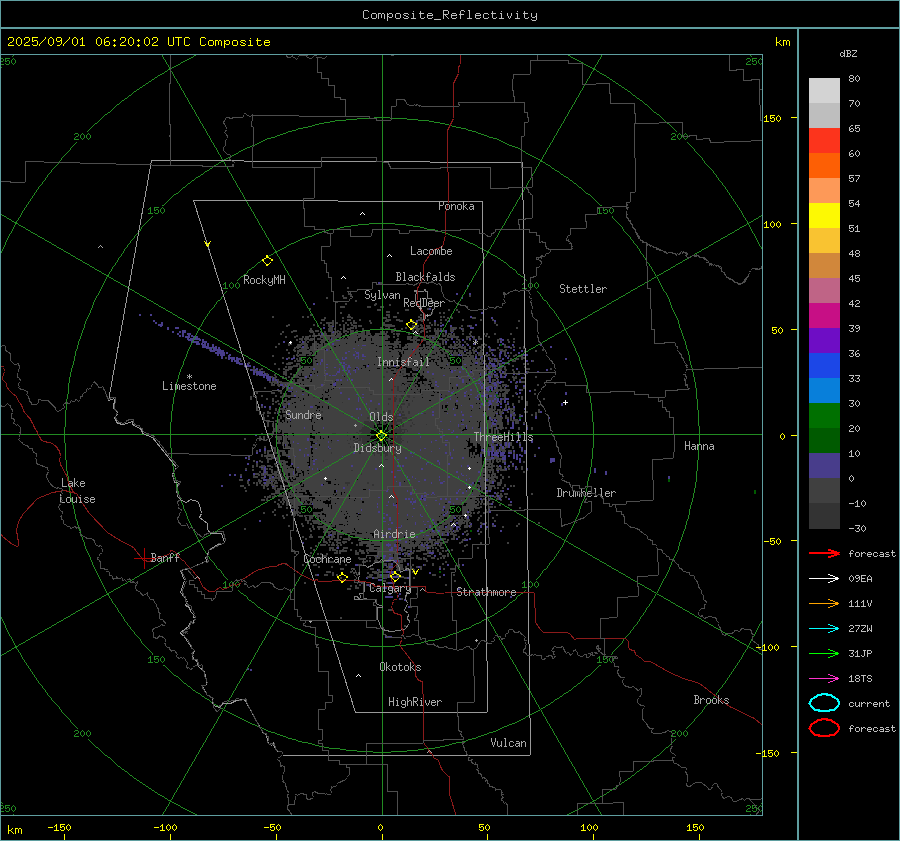Pick the blue swatch between 36 and 33
The image size is (900, 841).
[x=824, y=366]
